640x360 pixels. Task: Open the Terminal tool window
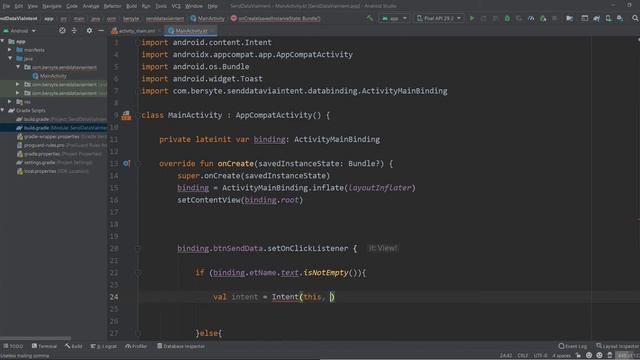click(x=44, y=346)
